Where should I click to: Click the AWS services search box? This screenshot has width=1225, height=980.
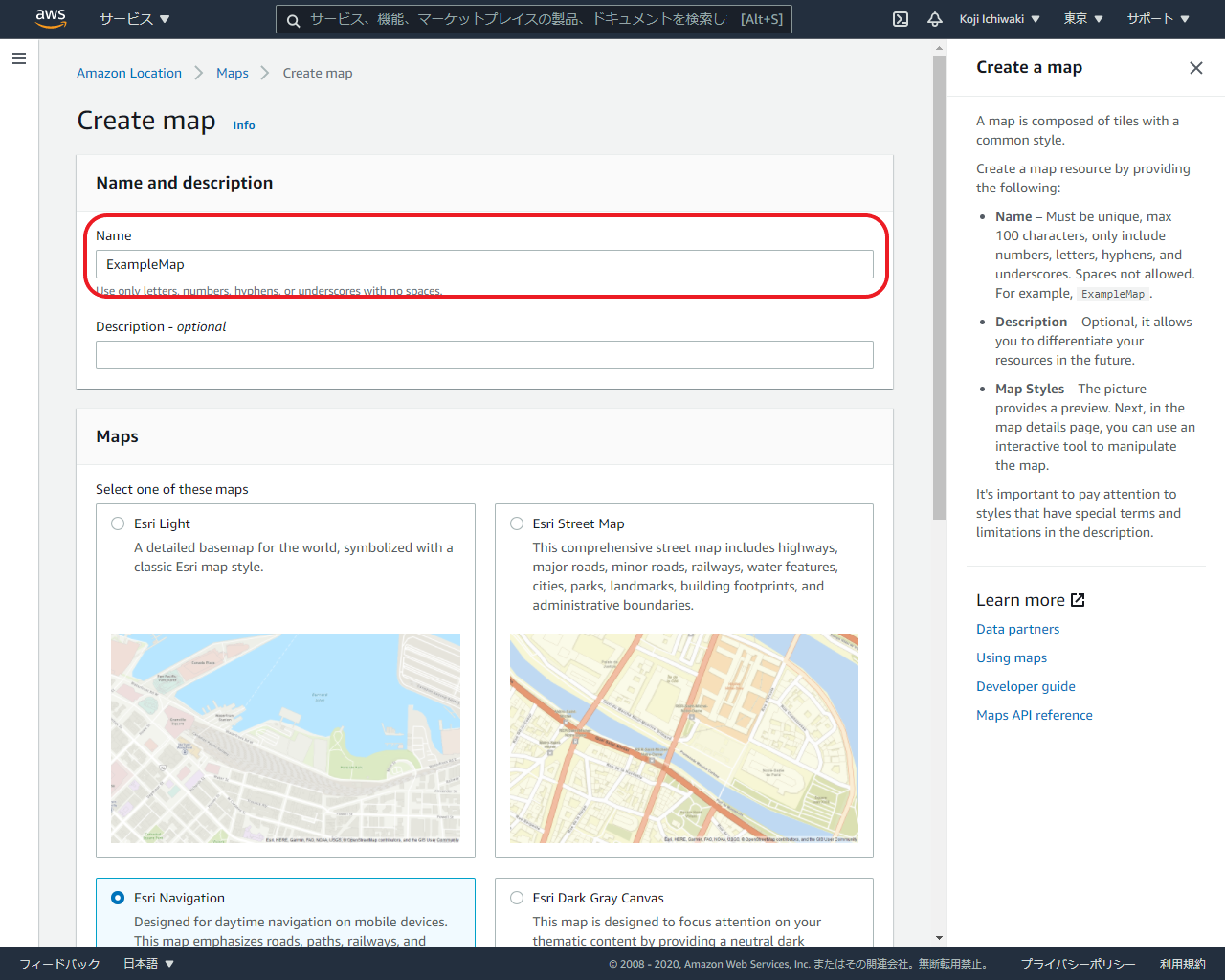534,19
